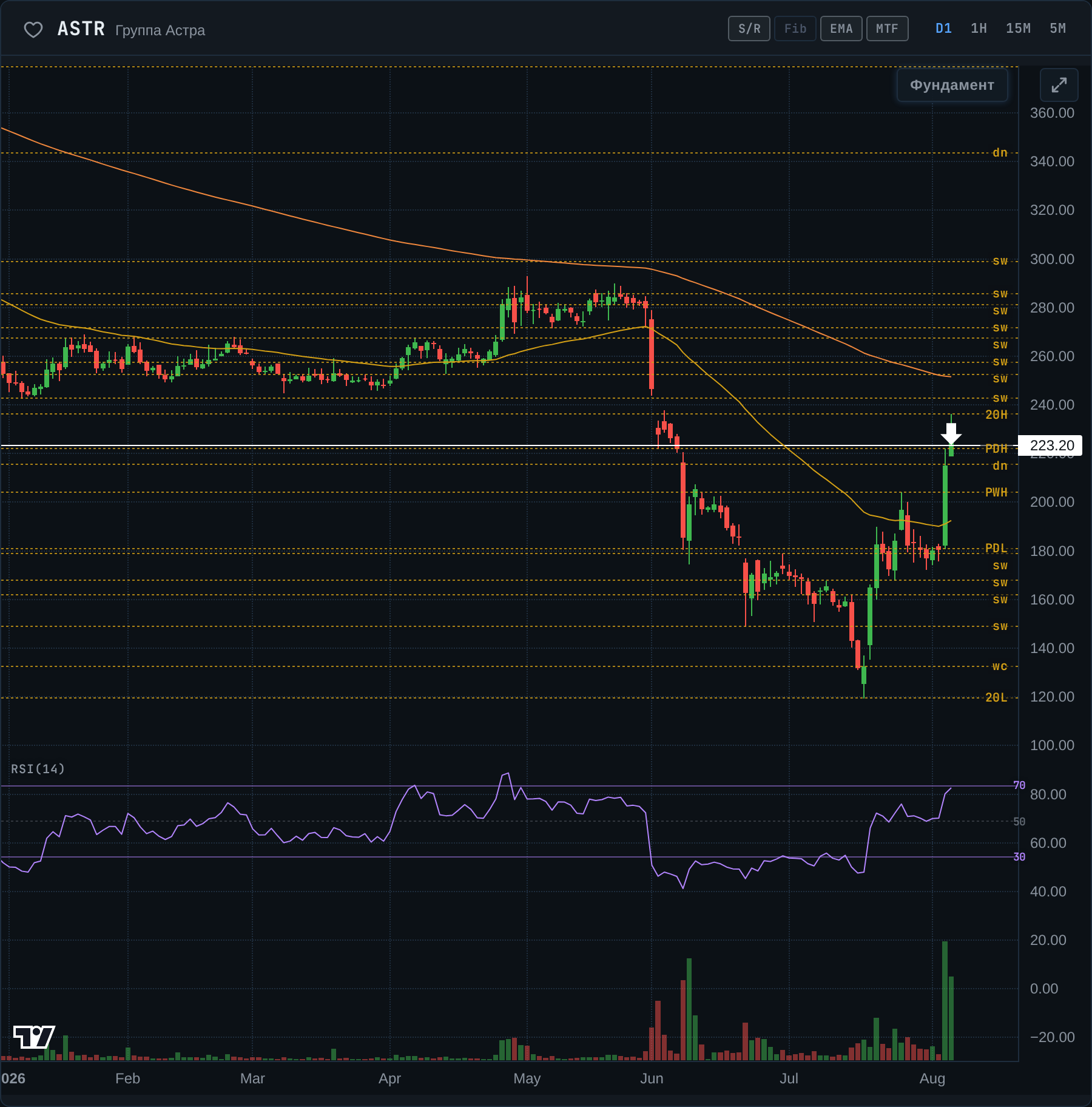Viewport: 1092px width, 1107px height.
Task: Click the Feb label on time axis
Action: coord(127,1078)
